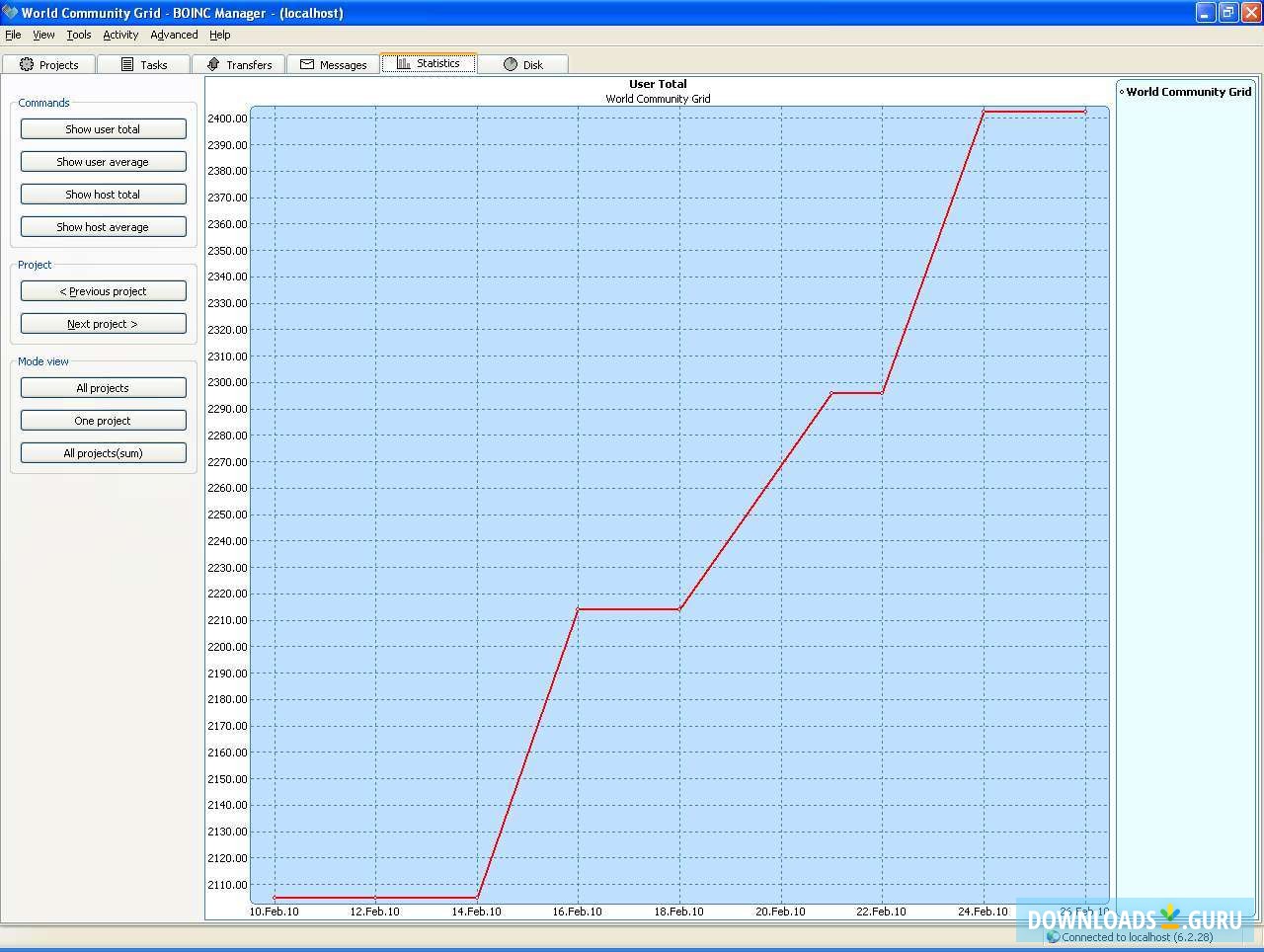1264x952 pixels.
Task: Open the Projects tab gear icon
Action: click(x=26, y=63)
